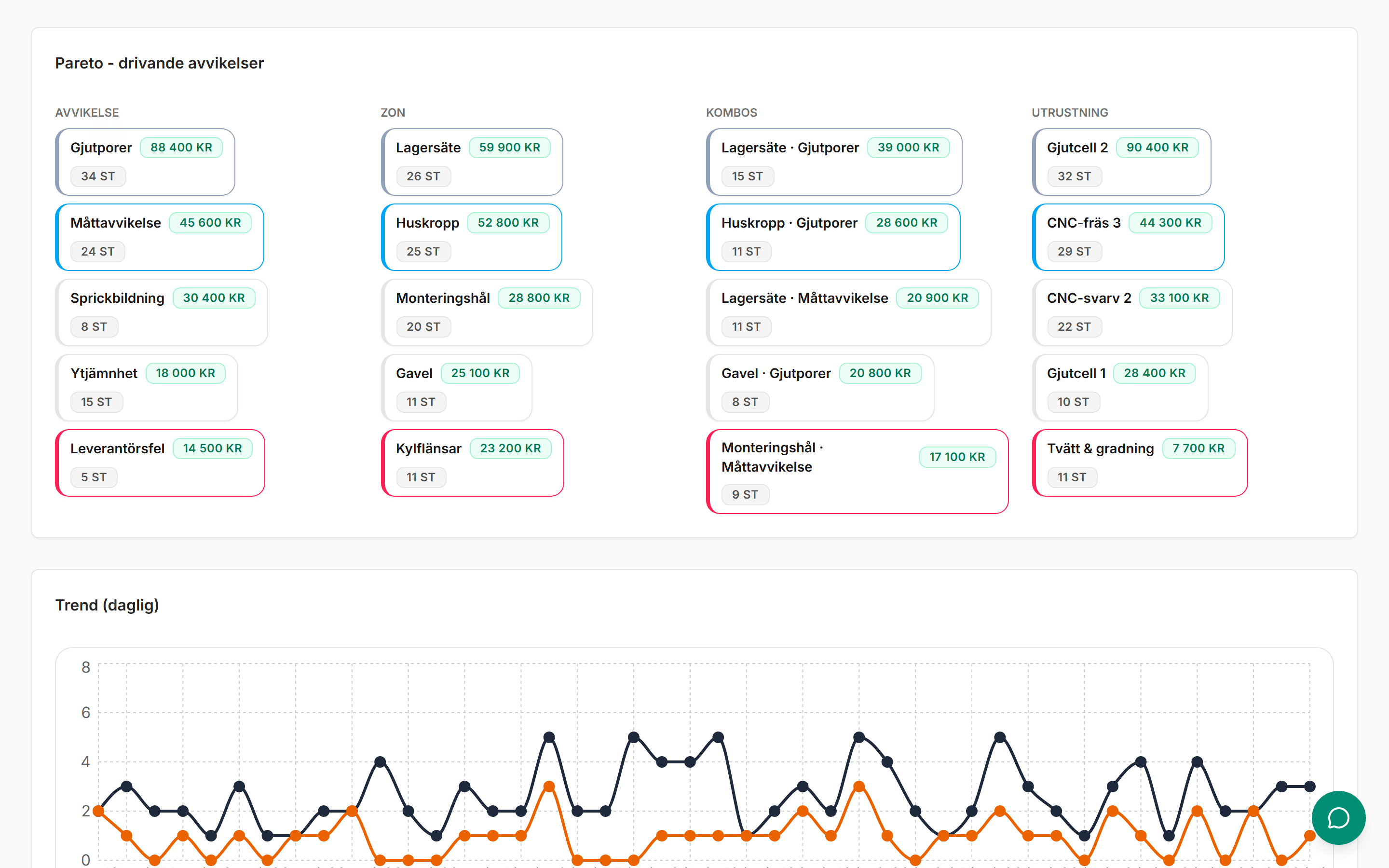Viewport: 1389px width, 868px height.
Task: Open the CNC-fräs 3 equipment card
Action: [x=1128, y=237]
